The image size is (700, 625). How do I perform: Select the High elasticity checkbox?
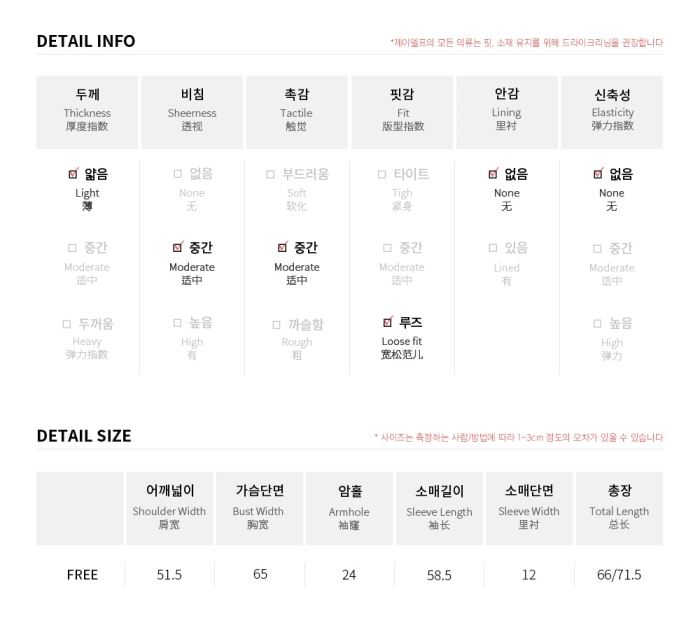[597, 324]
